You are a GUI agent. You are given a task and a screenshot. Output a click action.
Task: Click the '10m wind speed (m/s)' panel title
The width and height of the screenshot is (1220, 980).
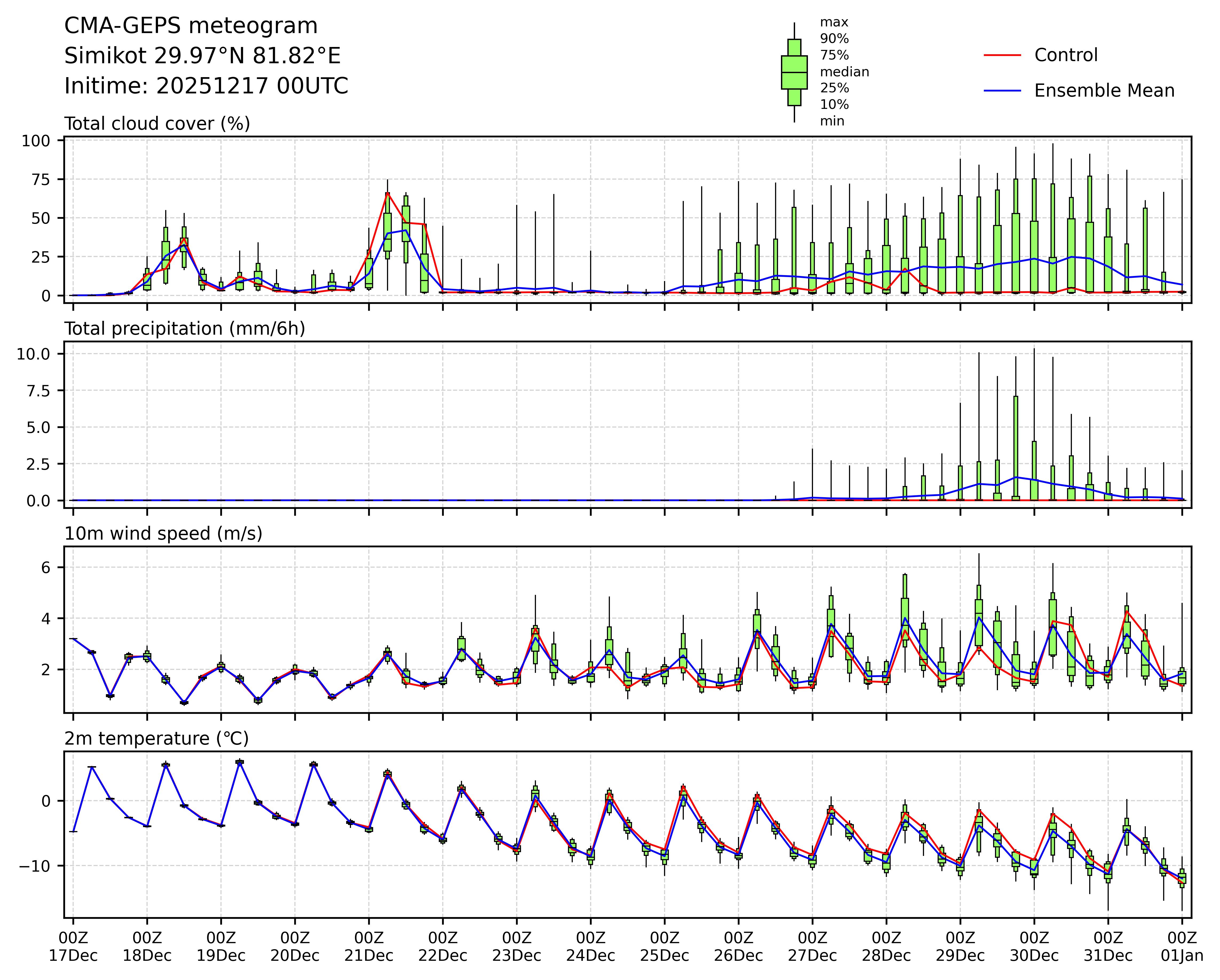click(x=163, y=534)
